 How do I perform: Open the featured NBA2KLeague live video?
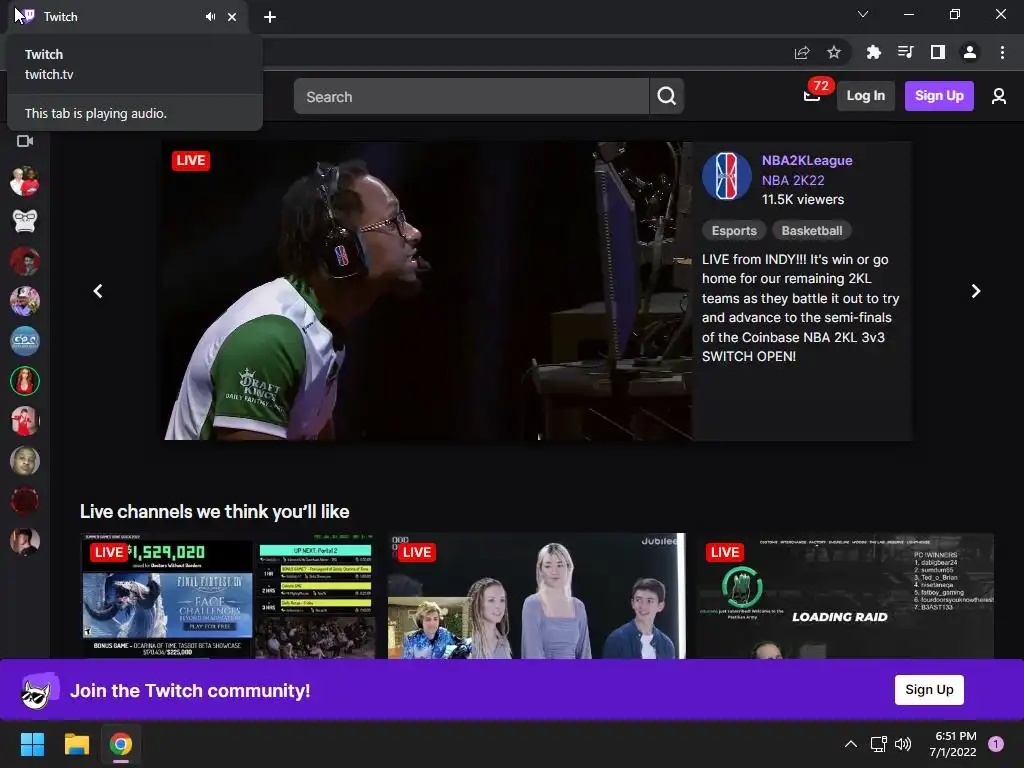(x=428, y=291)
